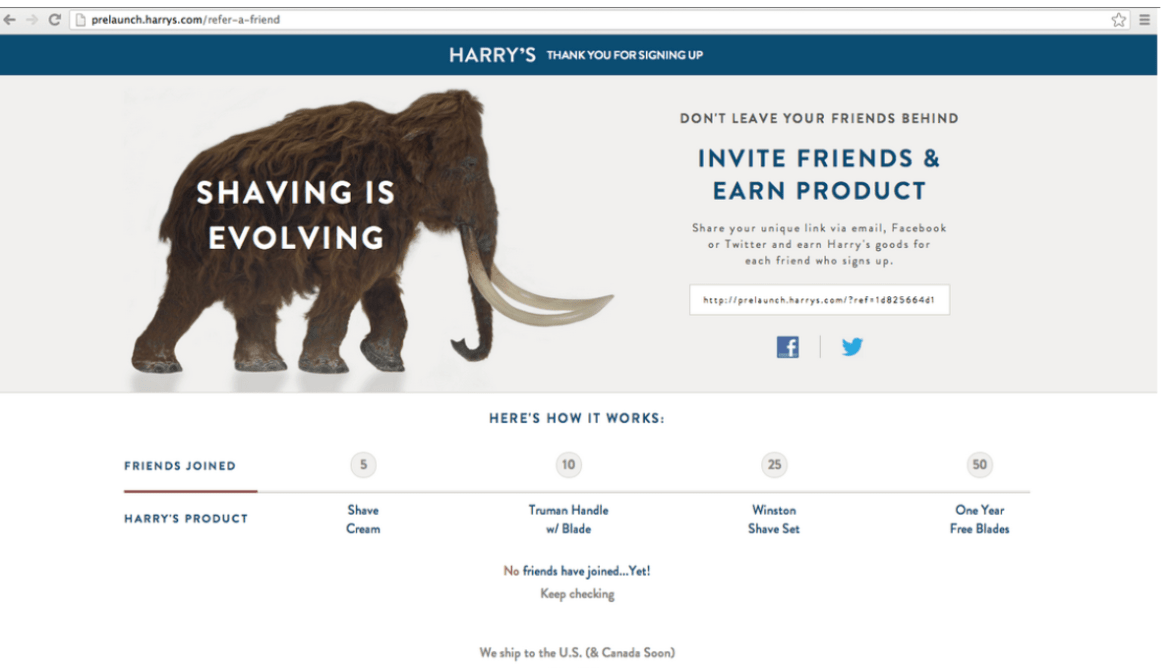Click 'No friends have joined...Yet!' text
Screen dimensions: 1162x668
(577, 571)
